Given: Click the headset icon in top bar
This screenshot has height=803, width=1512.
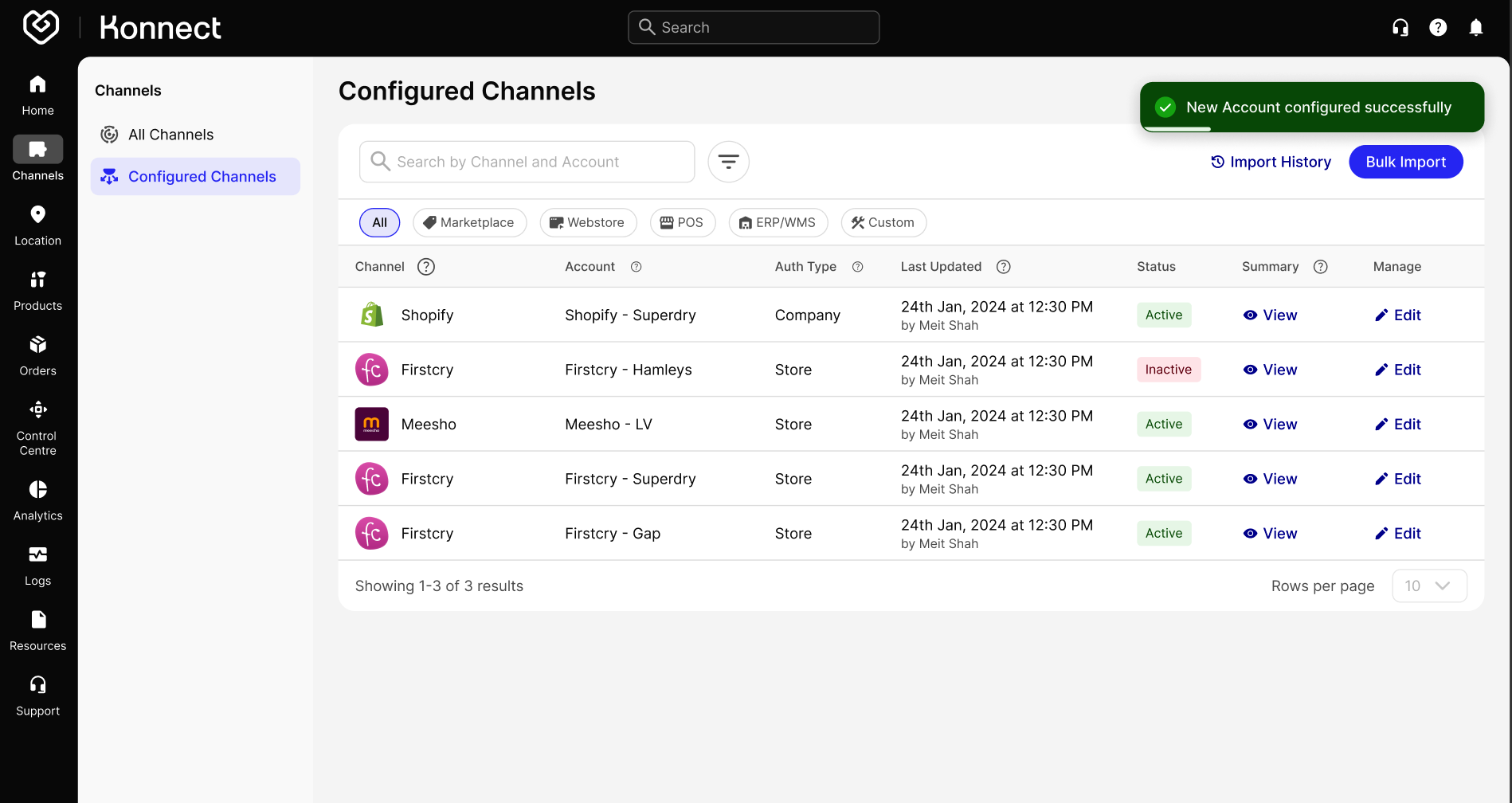Looking at the screenshot, I should [1400, 28].
